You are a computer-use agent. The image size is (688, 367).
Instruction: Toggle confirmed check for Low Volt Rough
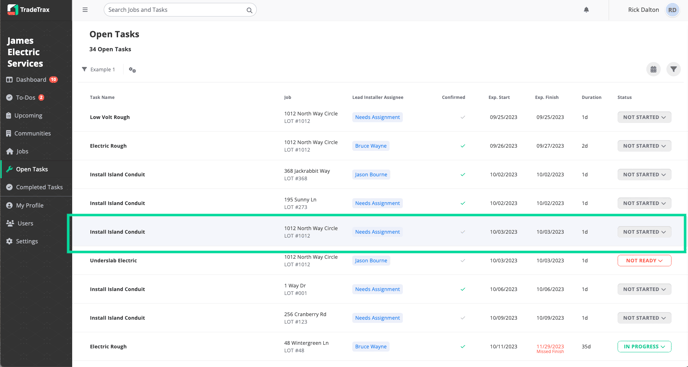click(x=462, y=117)
